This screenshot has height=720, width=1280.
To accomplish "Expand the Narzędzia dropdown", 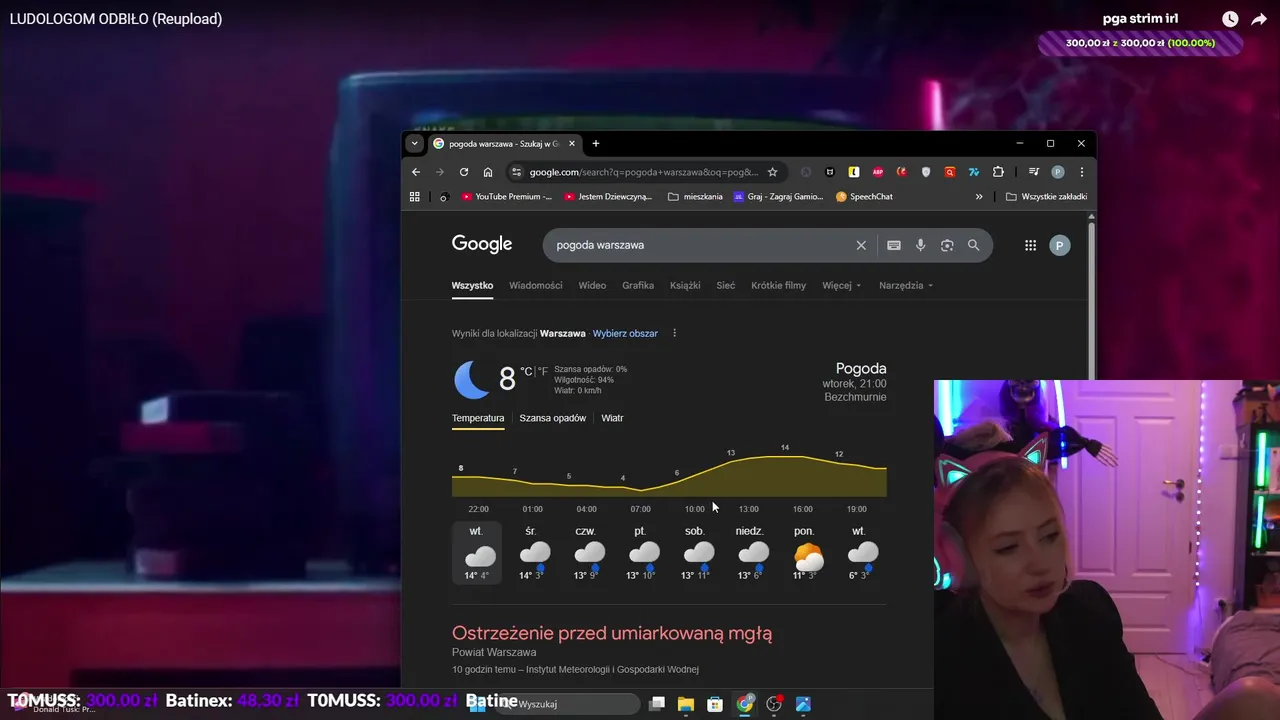I will (906, 285).
